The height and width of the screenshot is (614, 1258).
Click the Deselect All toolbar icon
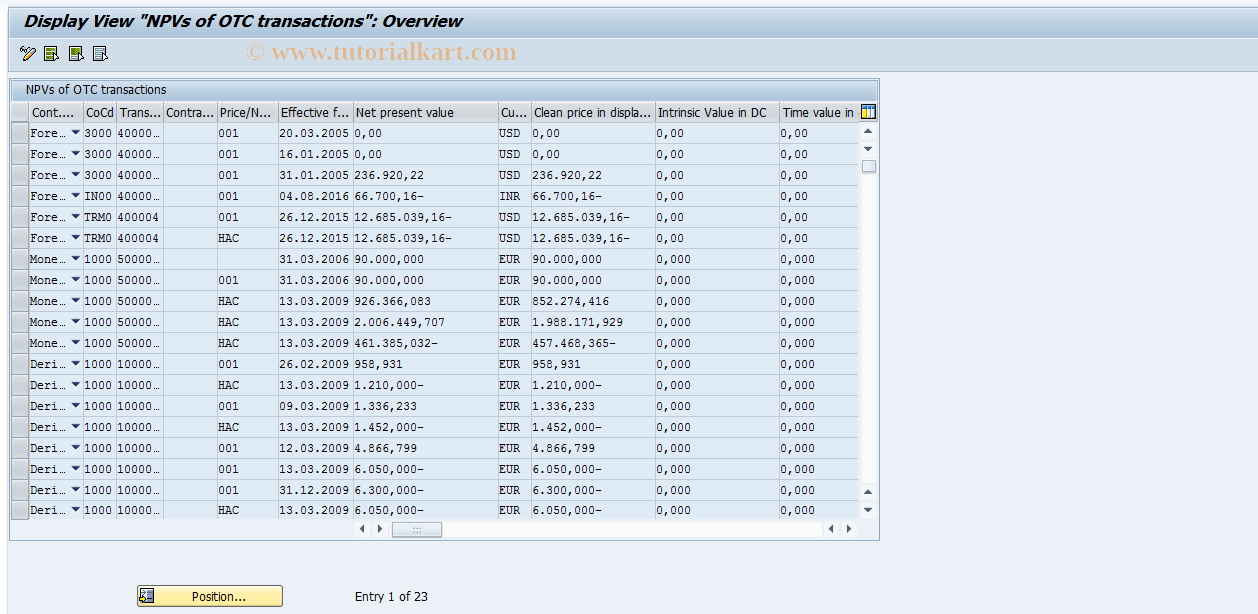coord(100,54)
